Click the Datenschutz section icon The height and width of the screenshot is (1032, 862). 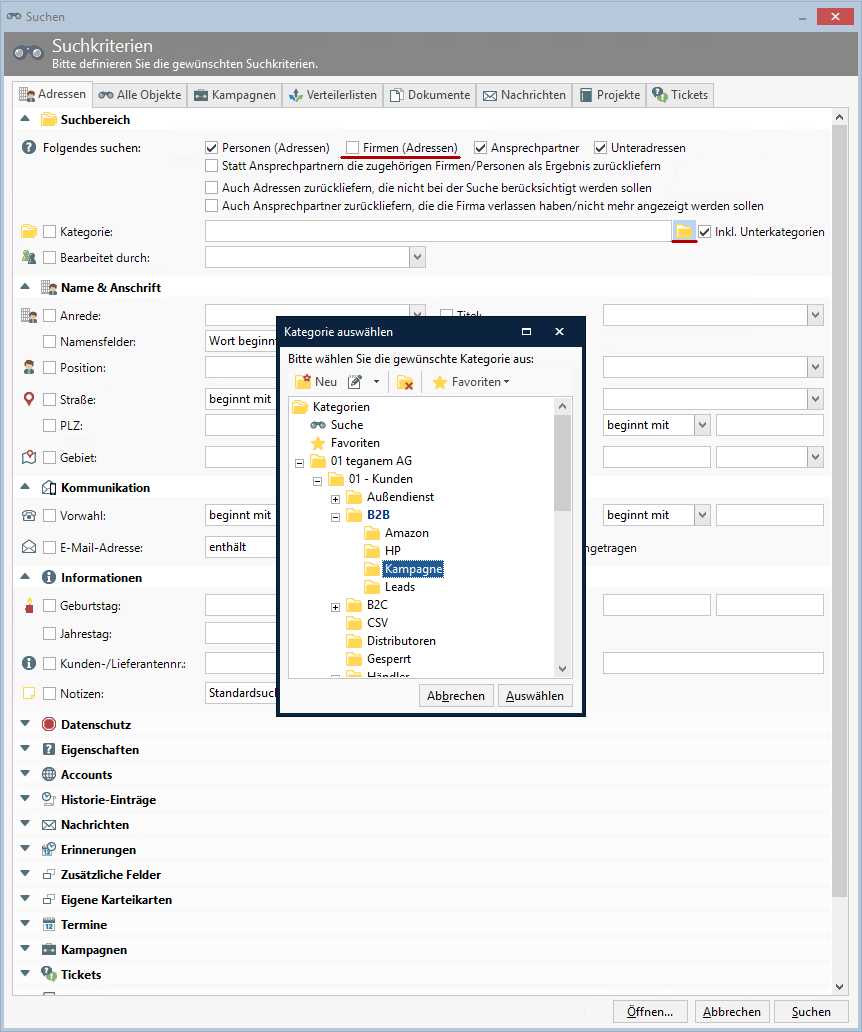(49, 725)
